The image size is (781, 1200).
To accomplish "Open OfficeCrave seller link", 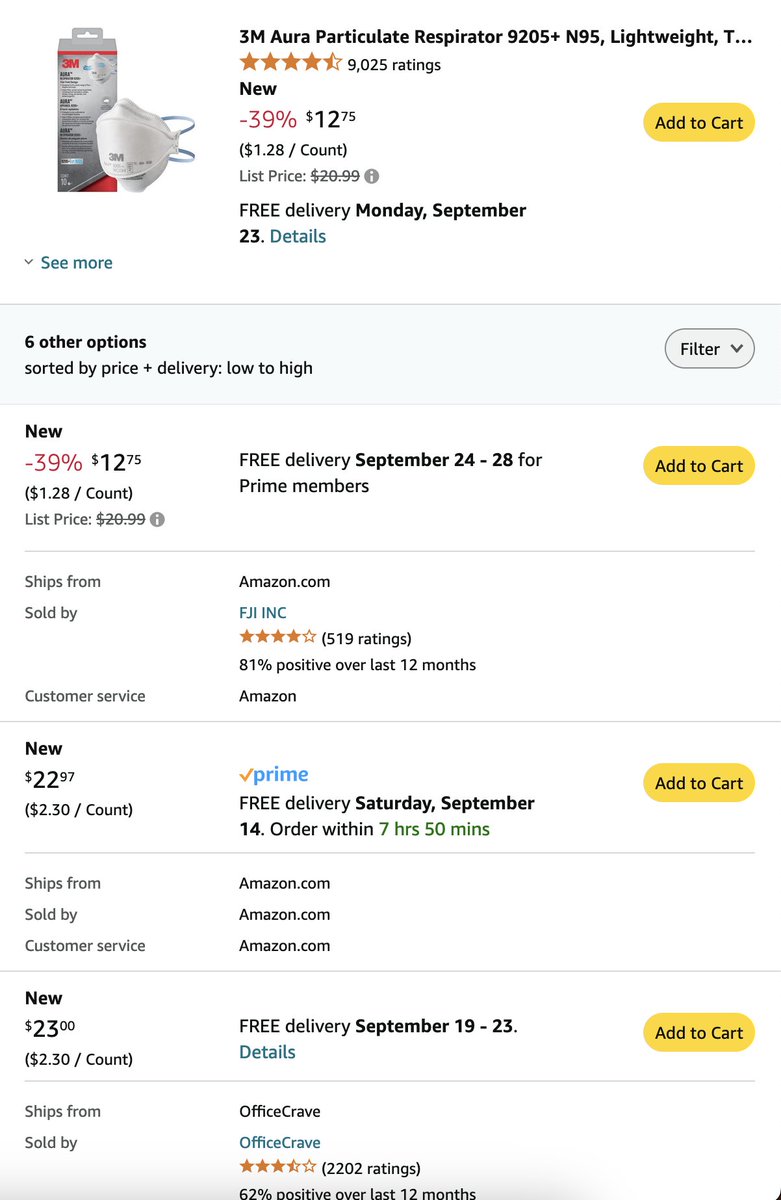I will coord(280,1143).
